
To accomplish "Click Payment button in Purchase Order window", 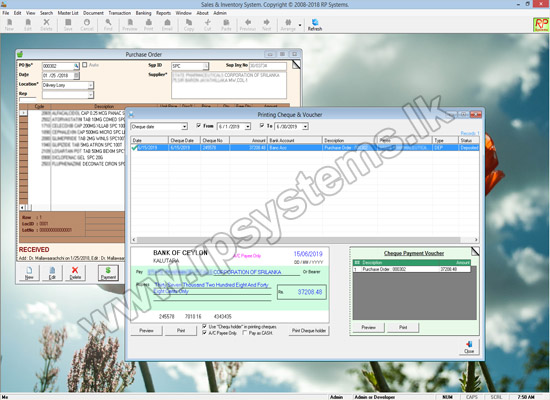I will pos(108,273).
